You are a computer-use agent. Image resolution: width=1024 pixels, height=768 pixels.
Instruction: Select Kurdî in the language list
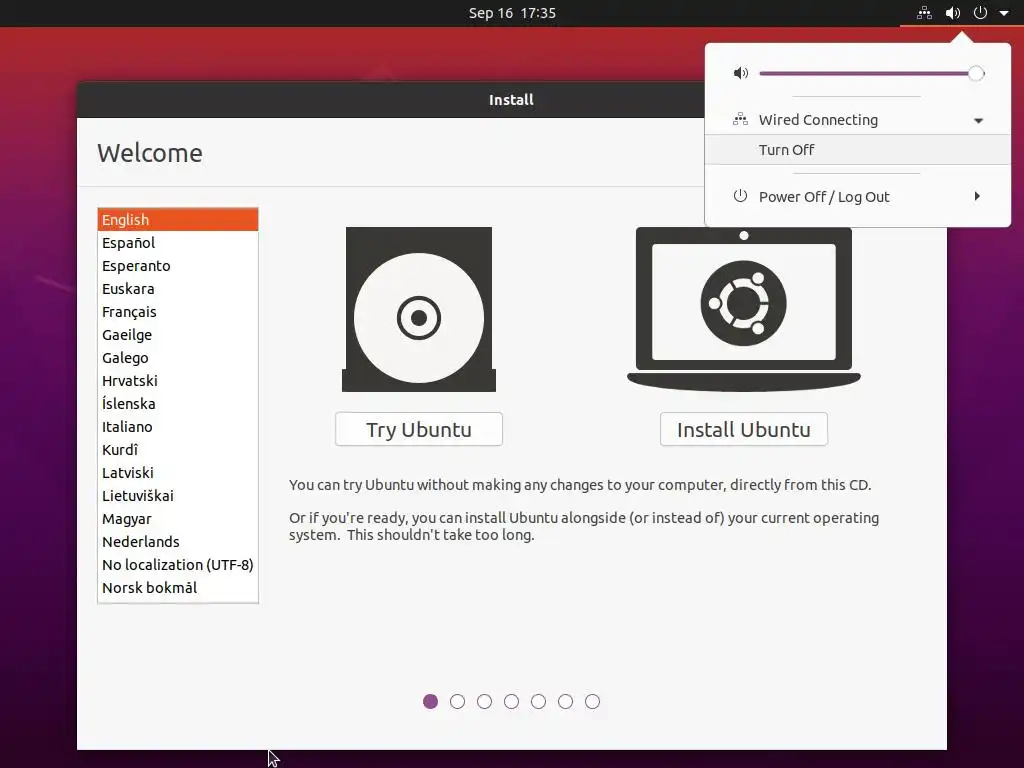tap(178, 449)
